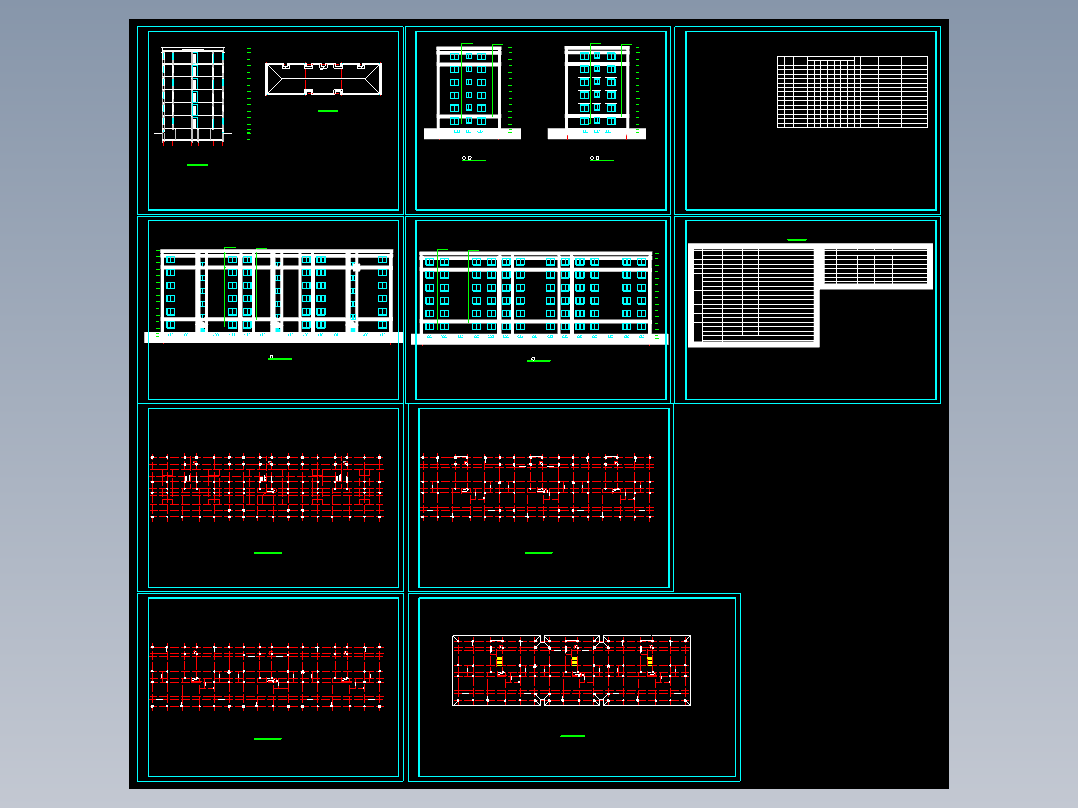Click the grid schedule table in top-right sheet
This screenshot has height=808, width=1078.
click(x=852, y=92)
